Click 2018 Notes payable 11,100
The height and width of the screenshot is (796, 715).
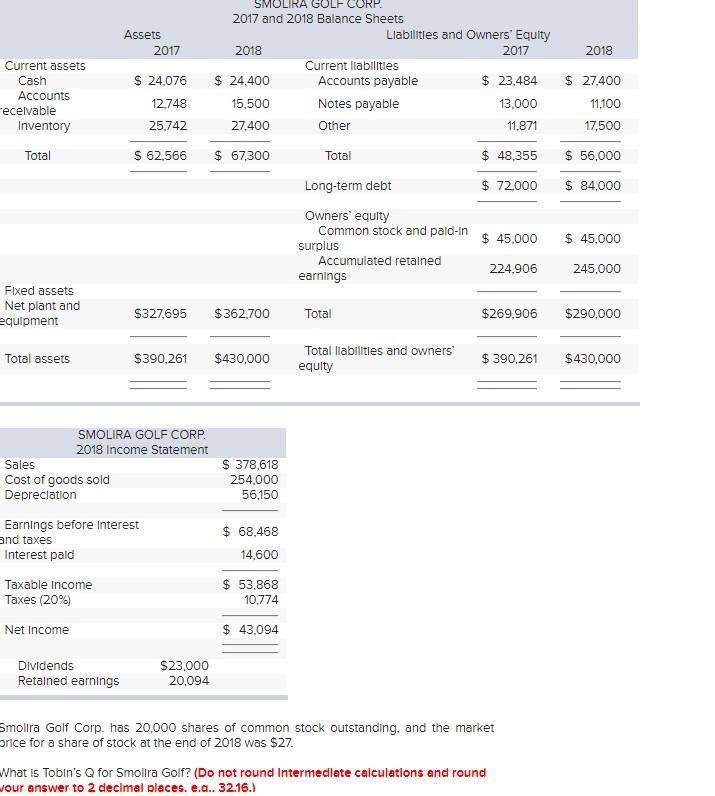(x=605, y=104)
